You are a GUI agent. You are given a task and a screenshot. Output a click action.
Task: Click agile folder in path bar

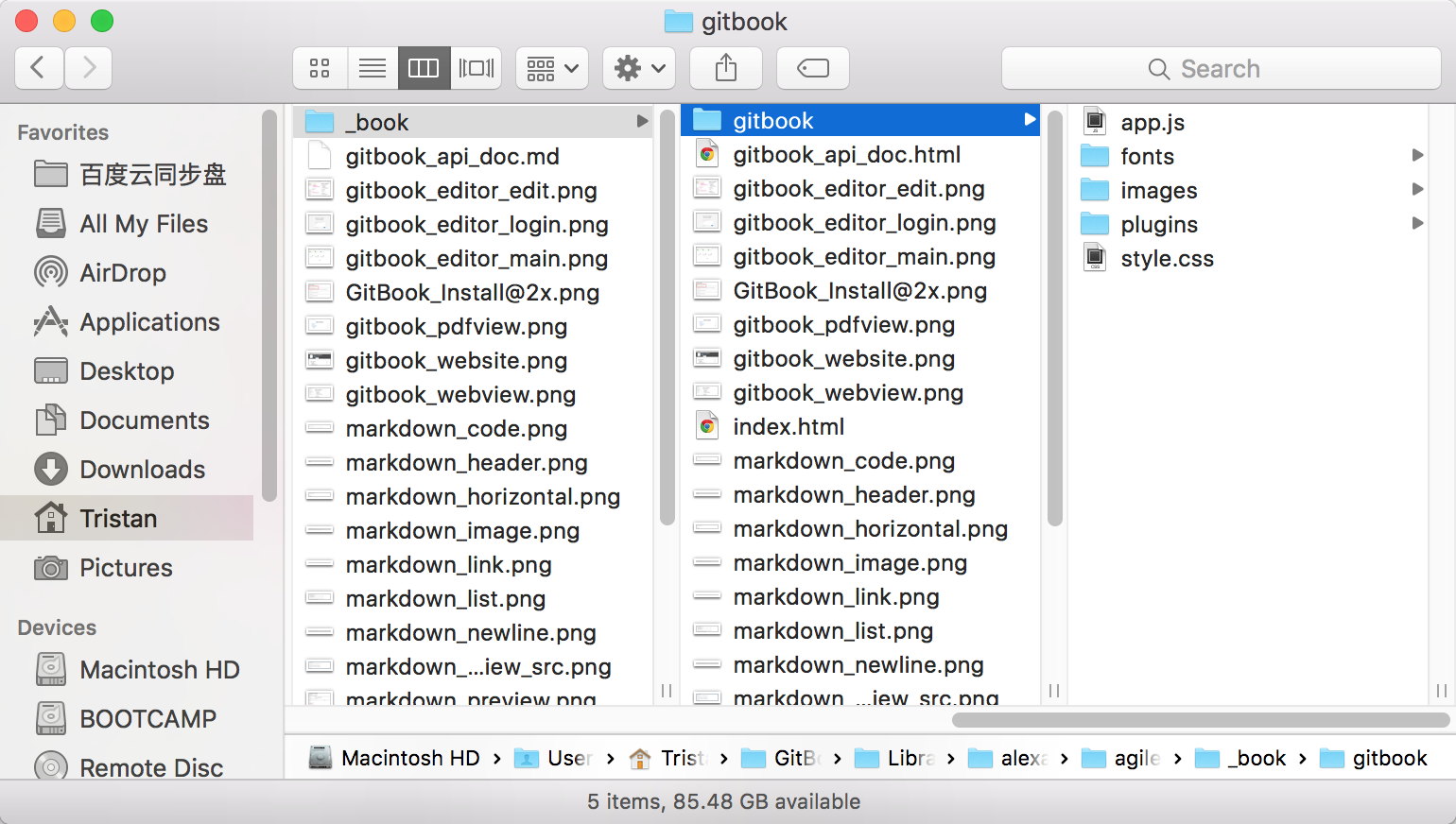[x=1121, y=758]
